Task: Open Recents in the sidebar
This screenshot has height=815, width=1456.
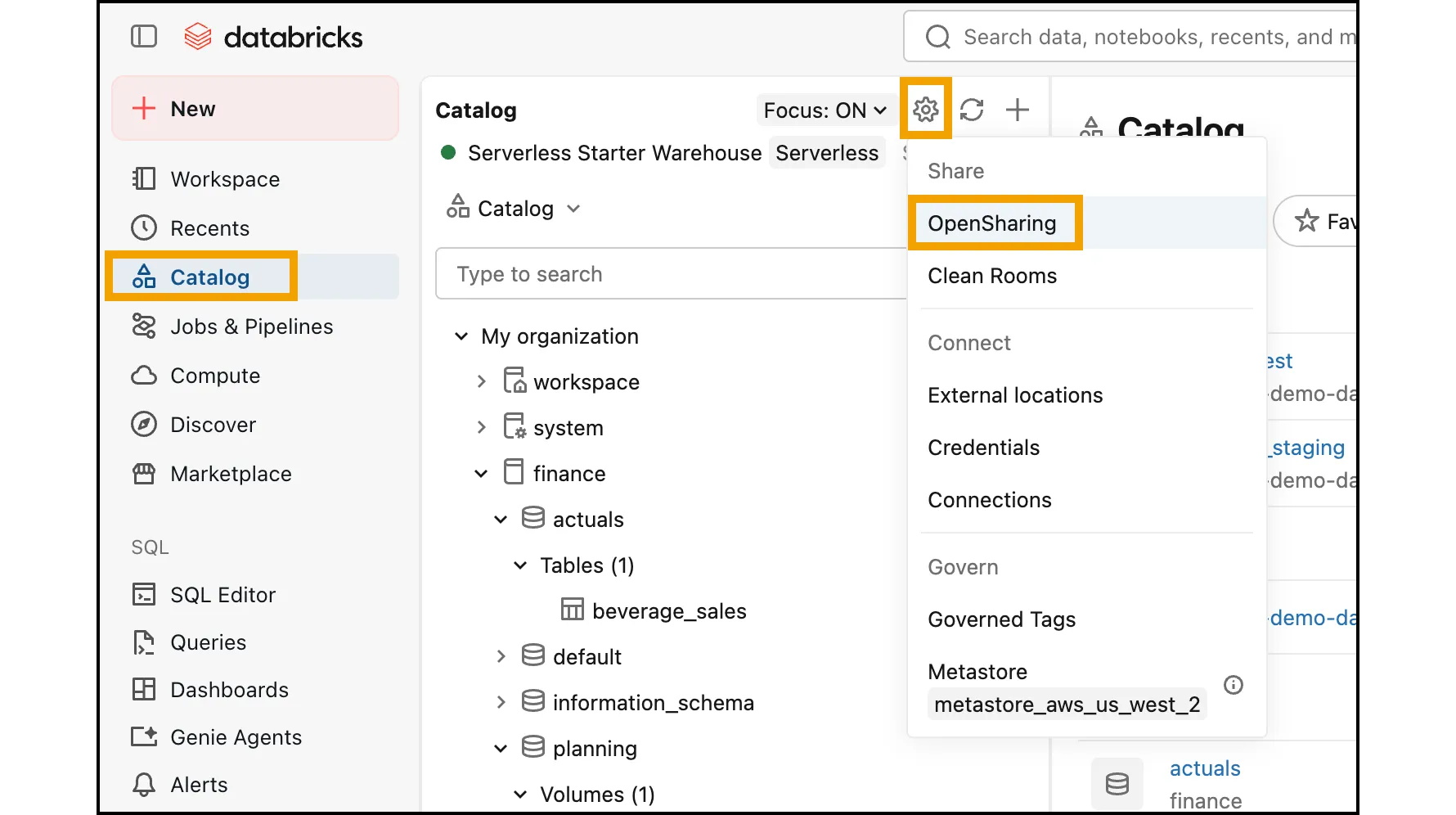Action: (x=255, y=228)
